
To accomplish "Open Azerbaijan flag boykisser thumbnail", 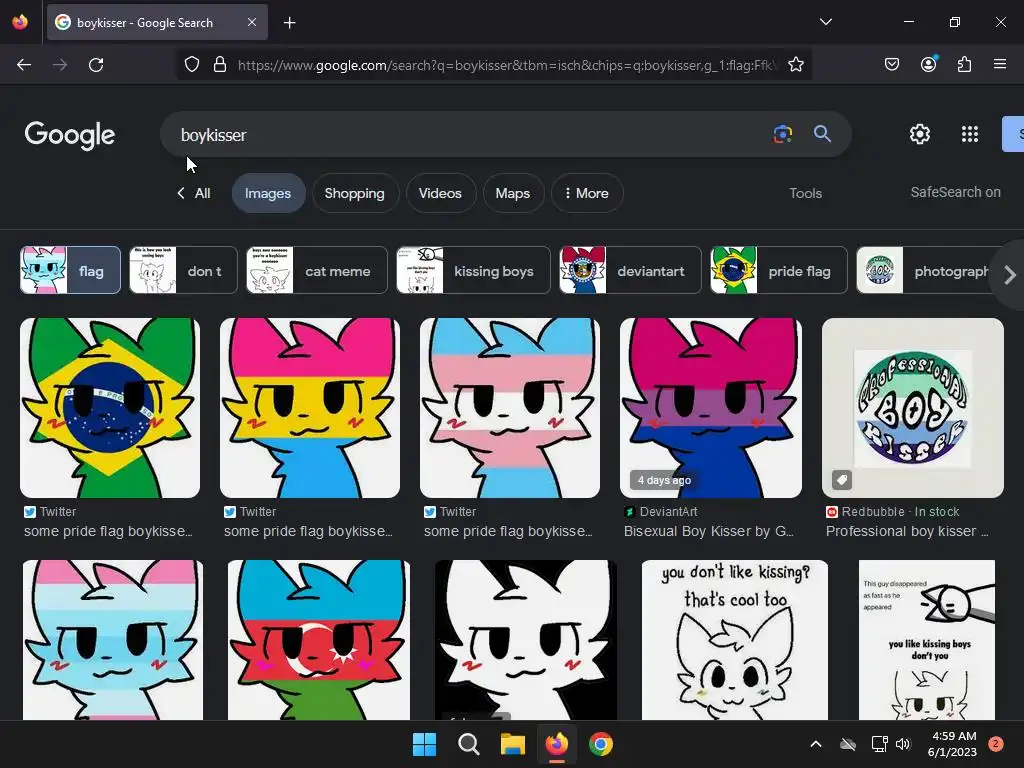I will [319, 640].
